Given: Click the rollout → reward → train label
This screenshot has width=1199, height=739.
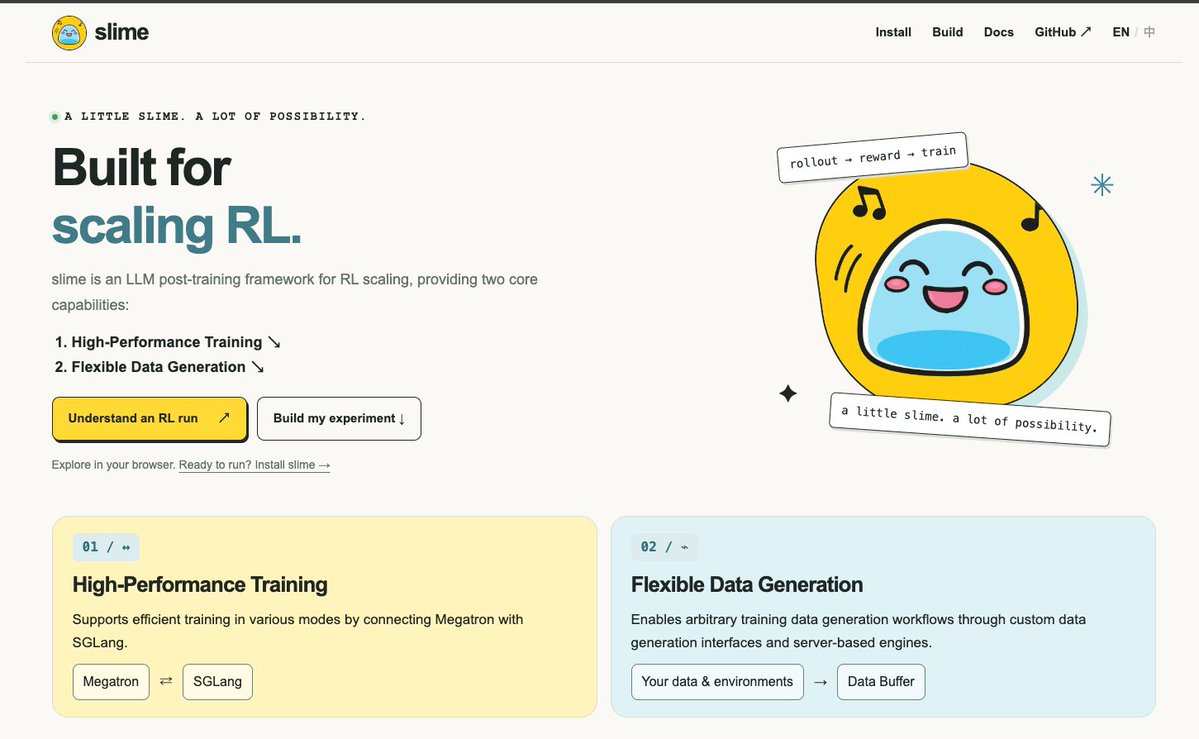Looking at the screenshot, I should (872, 157).
